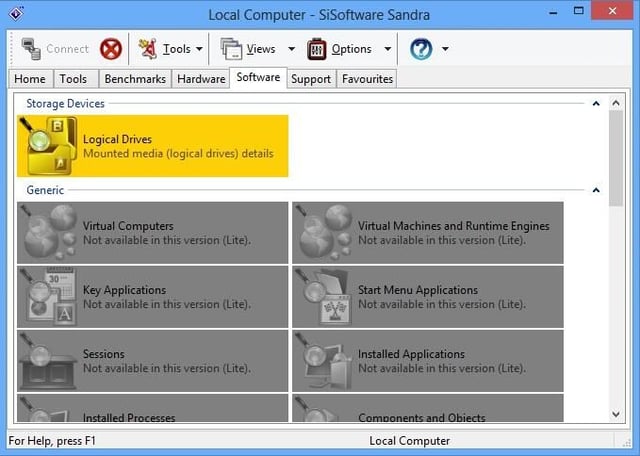Click the 'Sessions' title text
The image size is (640, 456).
pyautogui.click(x=104, y=354)
